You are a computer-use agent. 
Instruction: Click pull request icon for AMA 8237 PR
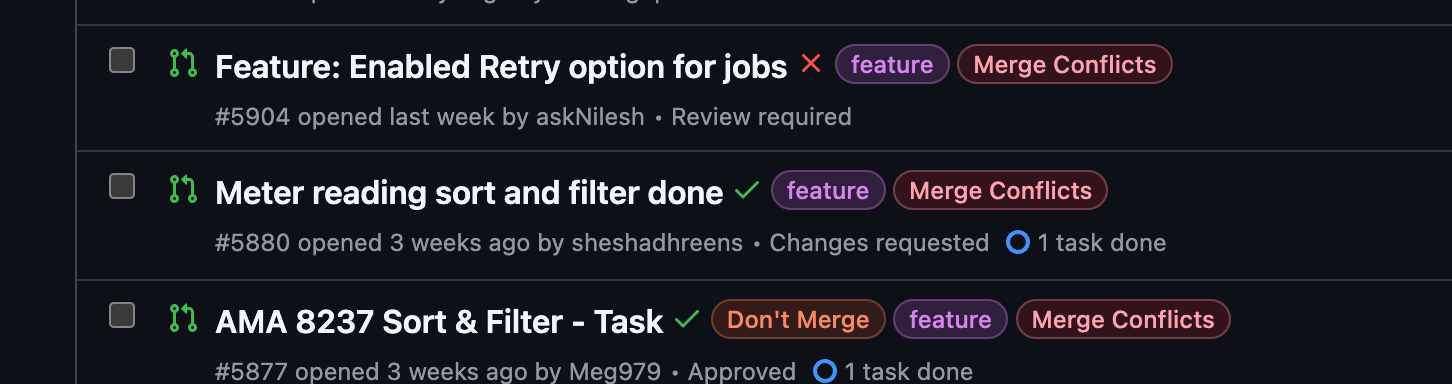click(x=183, y=318)
